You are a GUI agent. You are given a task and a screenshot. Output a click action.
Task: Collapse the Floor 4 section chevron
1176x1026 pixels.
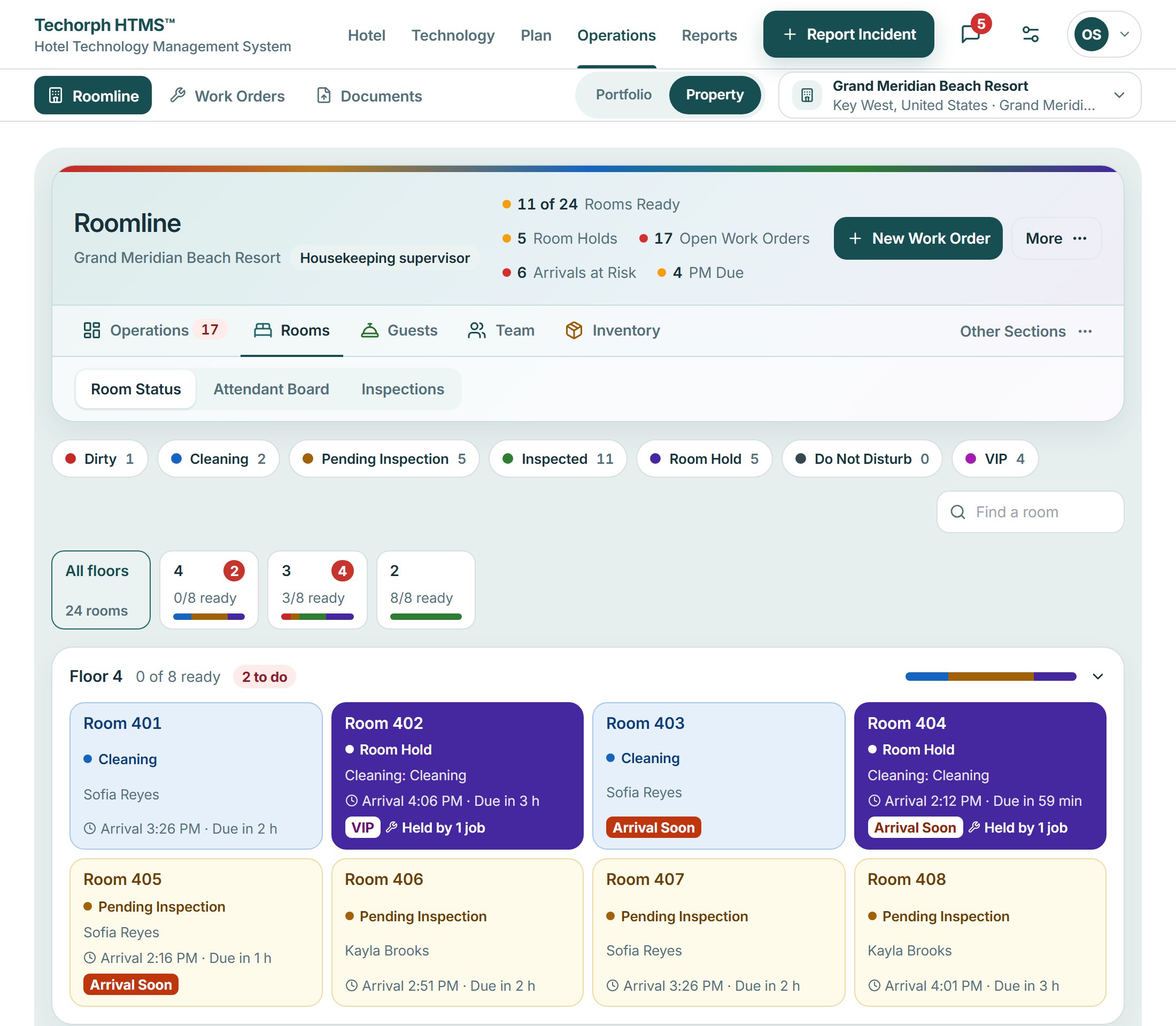[x=1097, y=676]
